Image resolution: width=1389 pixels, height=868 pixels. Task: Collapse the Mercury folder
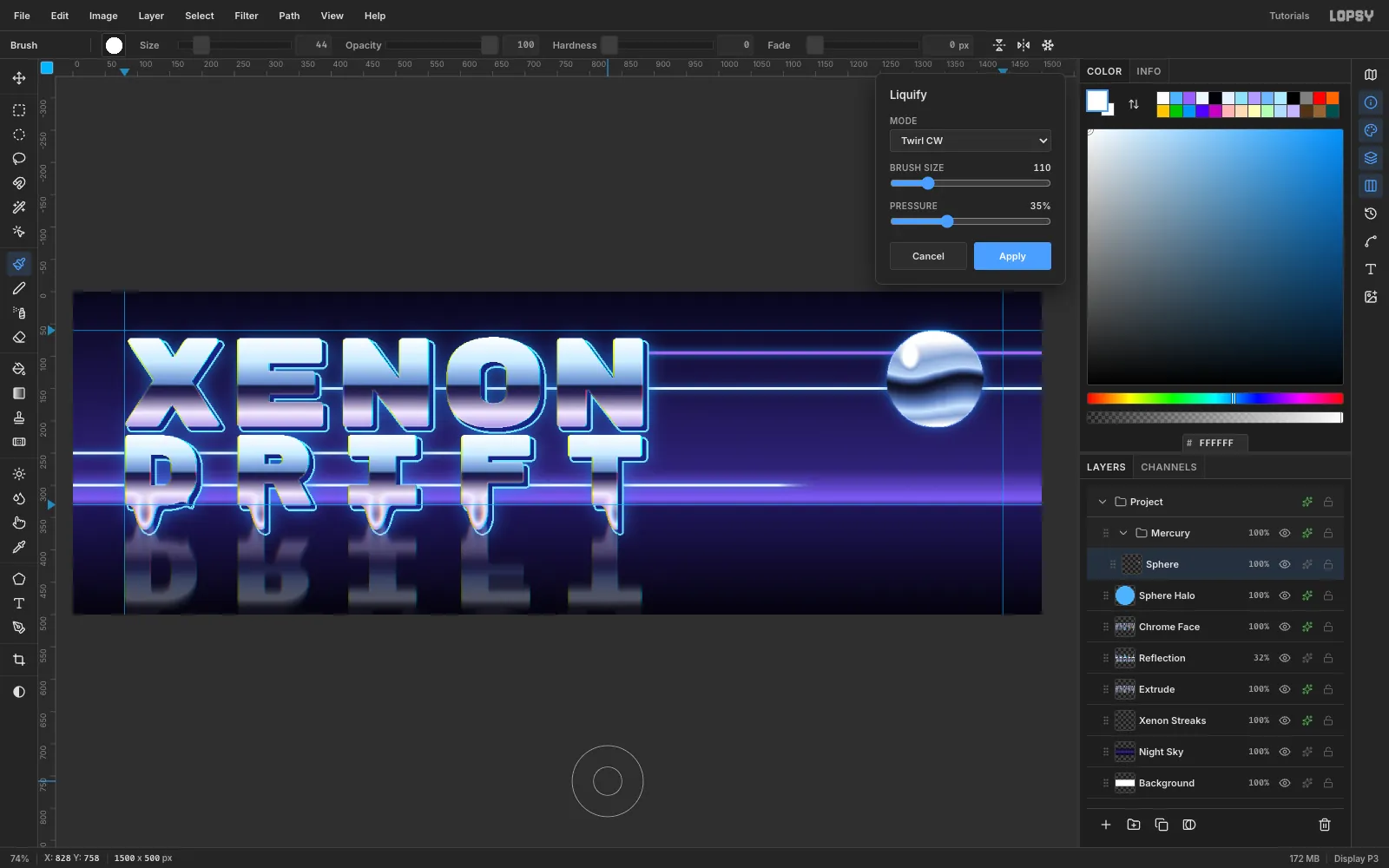coord(1123,533)
